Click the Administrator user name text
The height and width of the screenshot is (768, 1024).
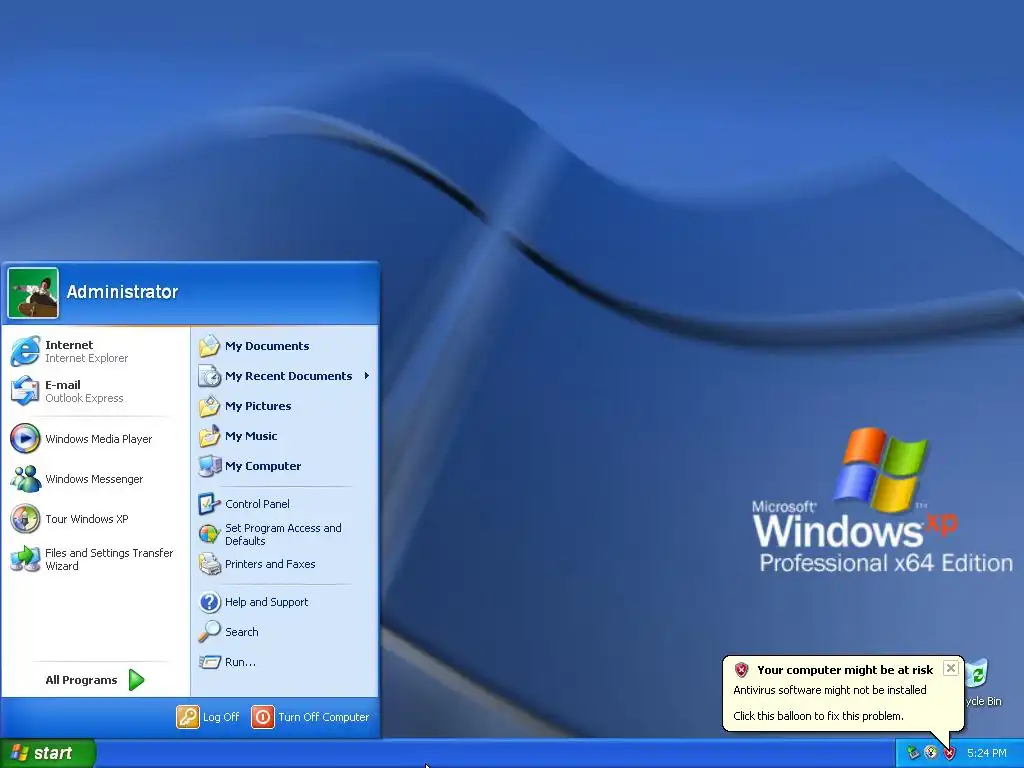coord(122,292)
